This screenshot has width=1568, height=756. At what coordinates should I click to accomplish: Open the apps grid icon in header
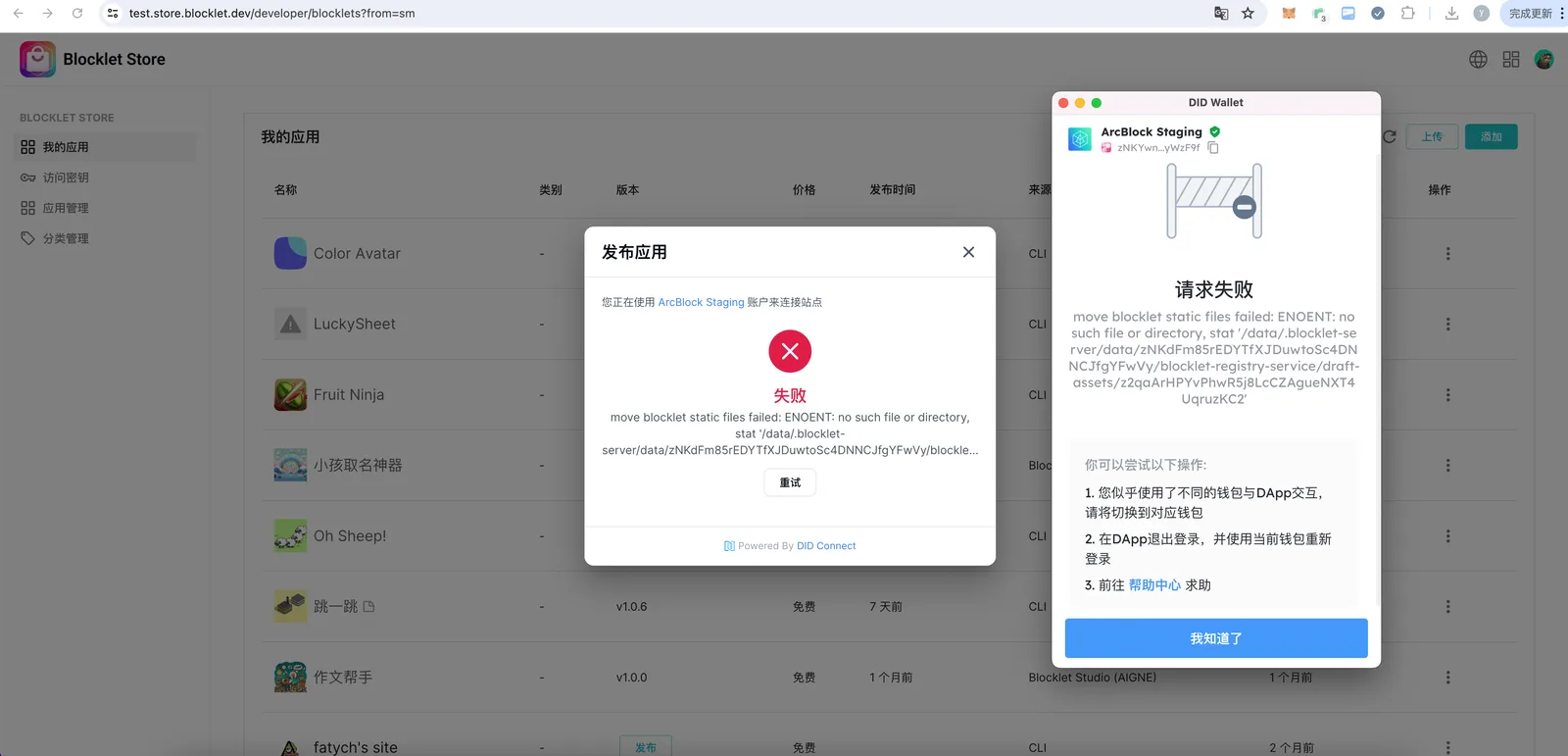pyautogui.click(x=1511, y=60)
